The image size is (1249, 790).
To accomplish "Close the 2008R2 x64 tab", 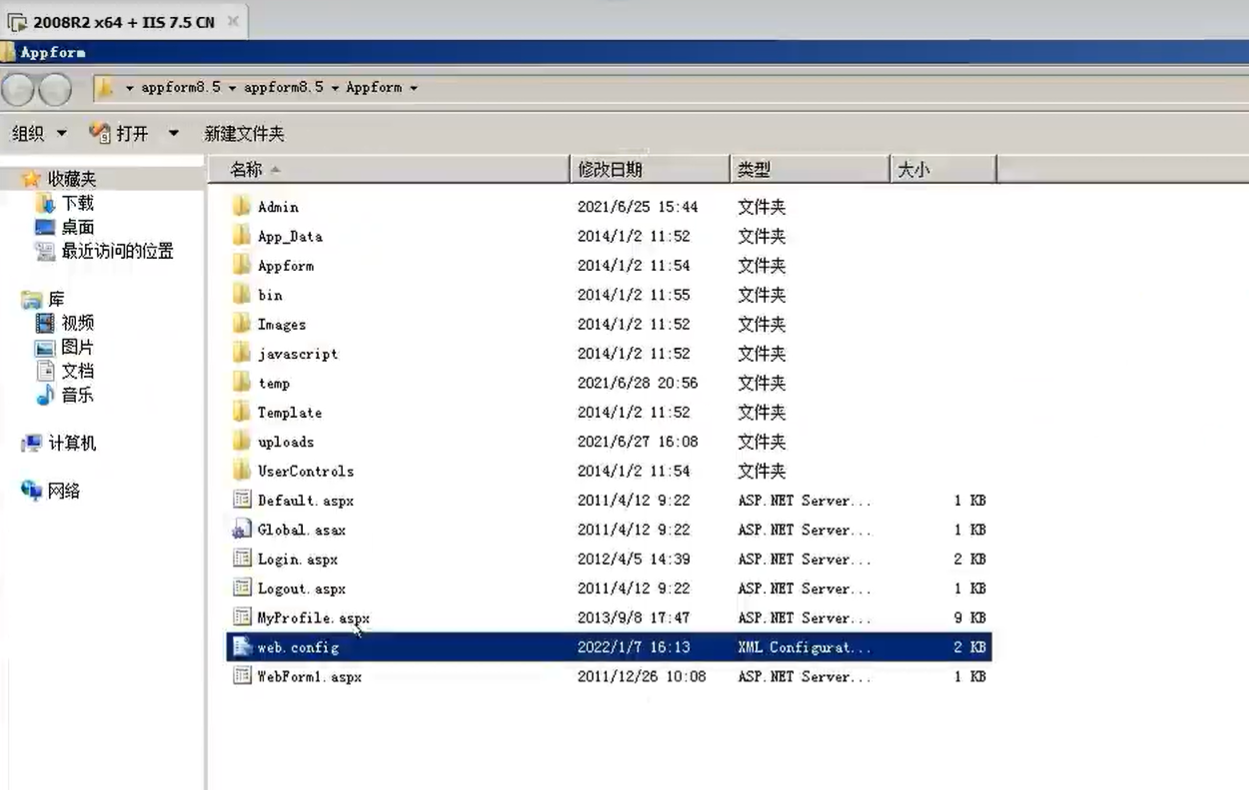I will [x=233, y=21].
